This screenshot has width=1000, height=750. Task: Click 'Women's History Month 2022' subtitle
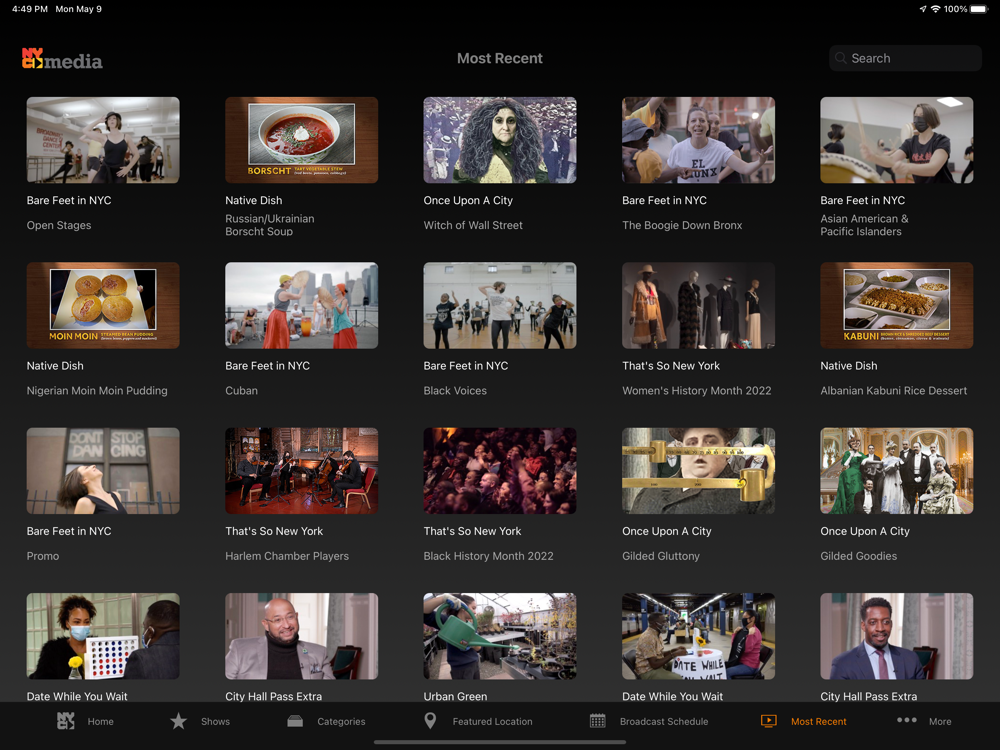(696, 390)
